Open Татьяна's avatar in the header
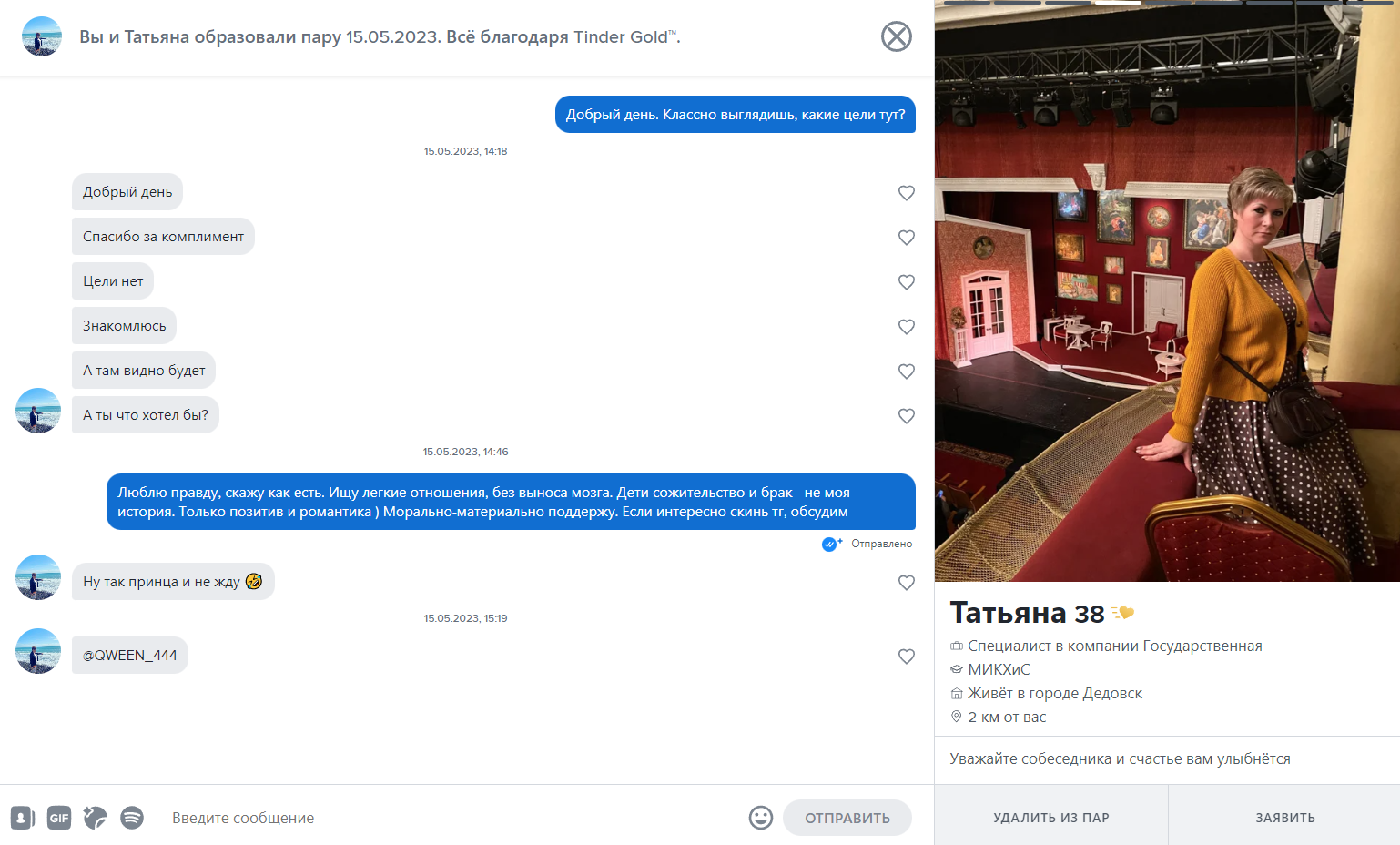 point(42,36)
